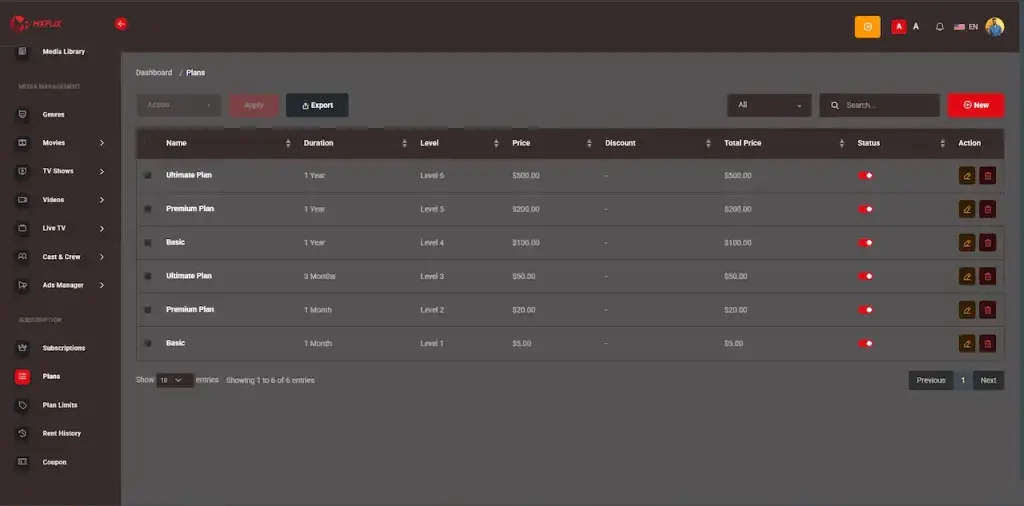
Task: Select page number 1
Action: pyautogui.click(x=963, y=380)
